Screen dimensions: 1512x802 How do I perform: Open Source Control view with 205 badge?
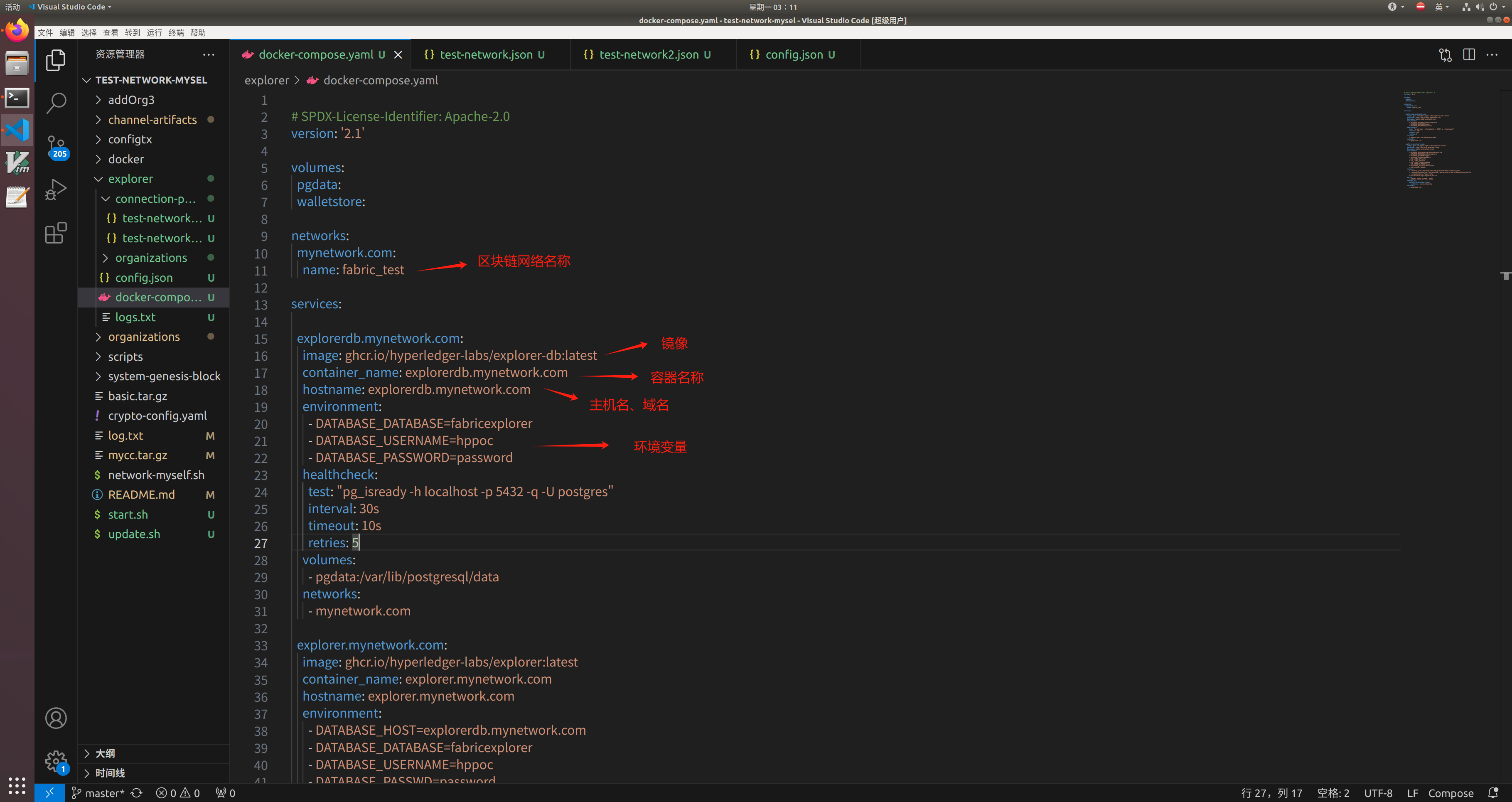[57, 147]
